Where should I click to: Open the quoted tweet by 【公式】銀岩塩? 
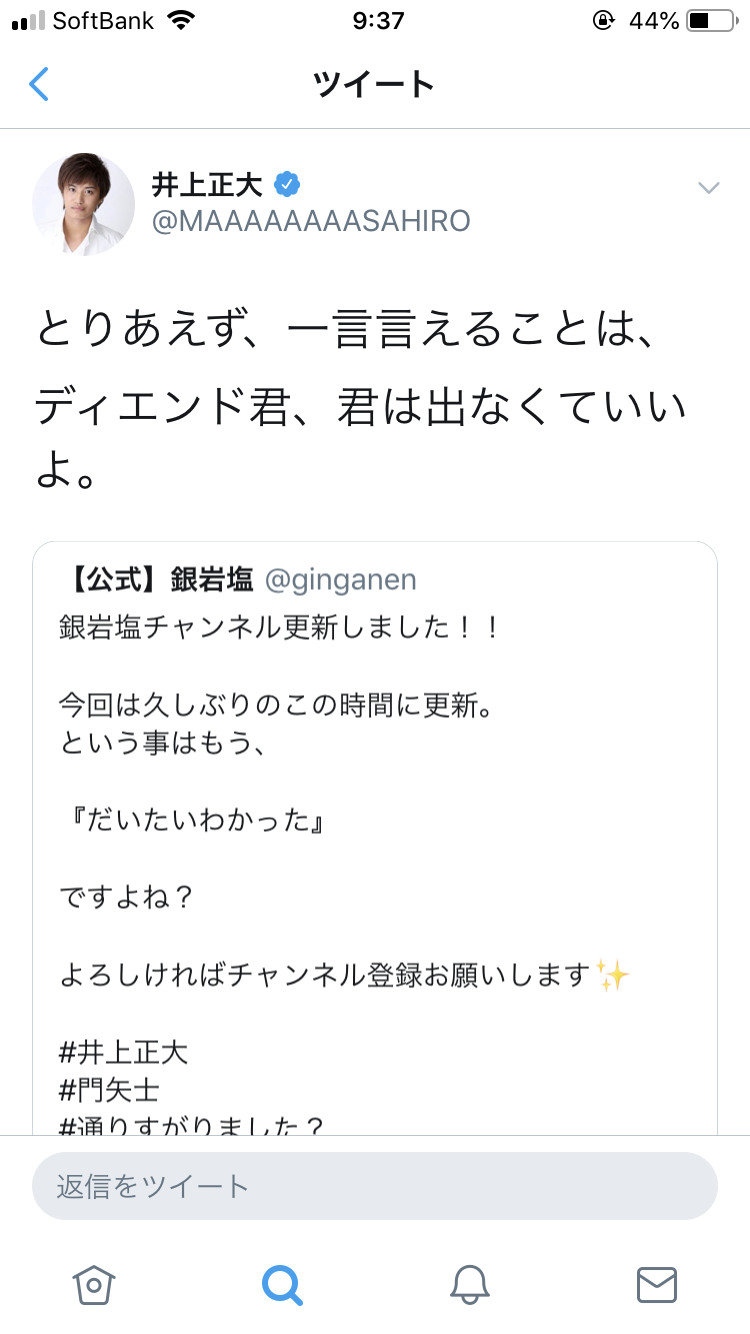coord(375,800)
